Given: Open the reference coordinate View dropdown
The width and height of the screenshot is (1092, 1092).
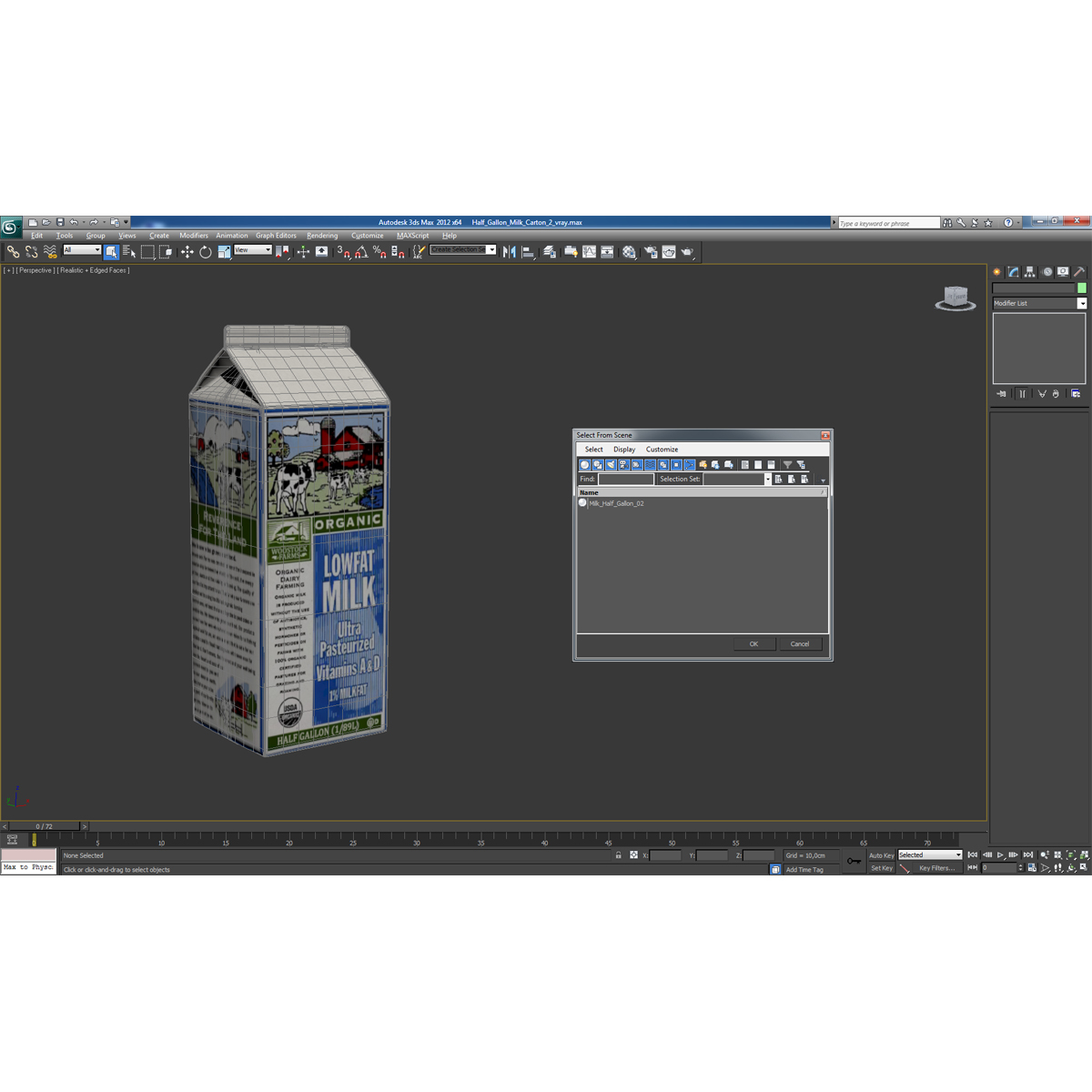Looking at the screenshot, I should [253, 249].
